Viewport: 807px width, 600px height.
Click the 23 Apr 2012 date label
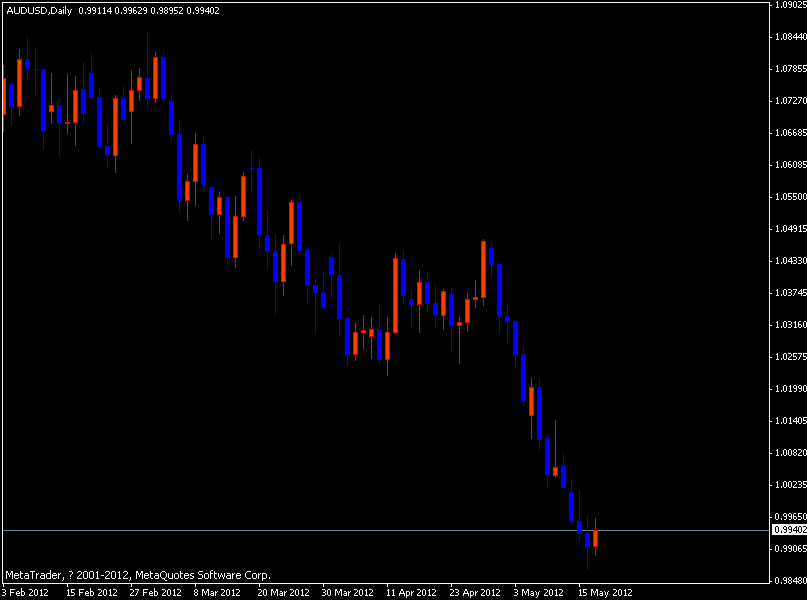click(x=475, y=592)
